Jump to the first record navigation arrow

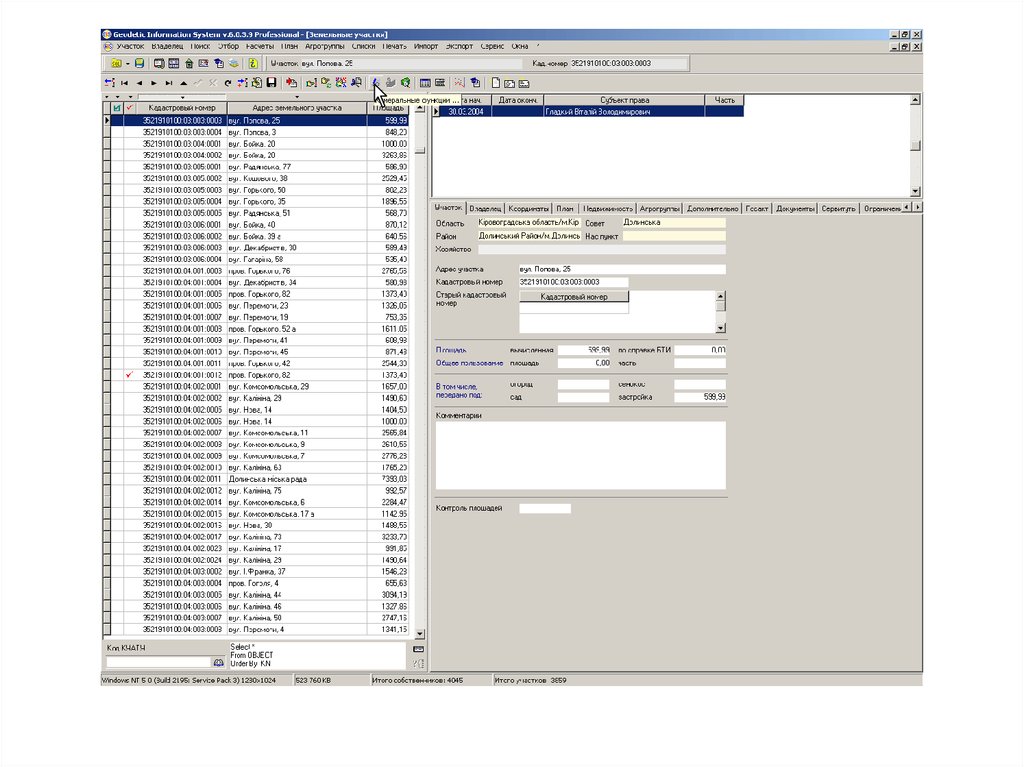125,83
